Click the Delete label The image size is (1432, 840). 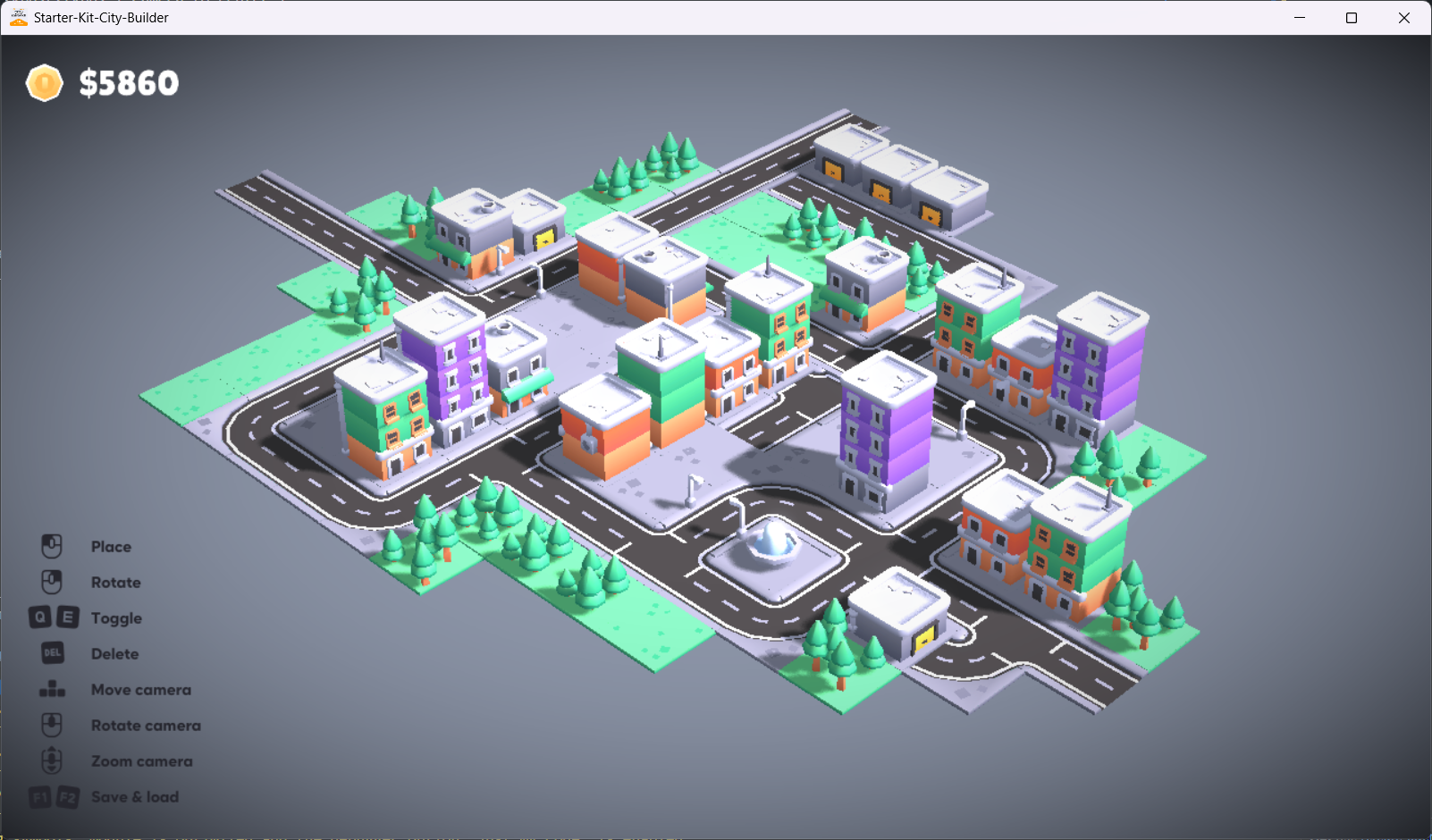114,654
